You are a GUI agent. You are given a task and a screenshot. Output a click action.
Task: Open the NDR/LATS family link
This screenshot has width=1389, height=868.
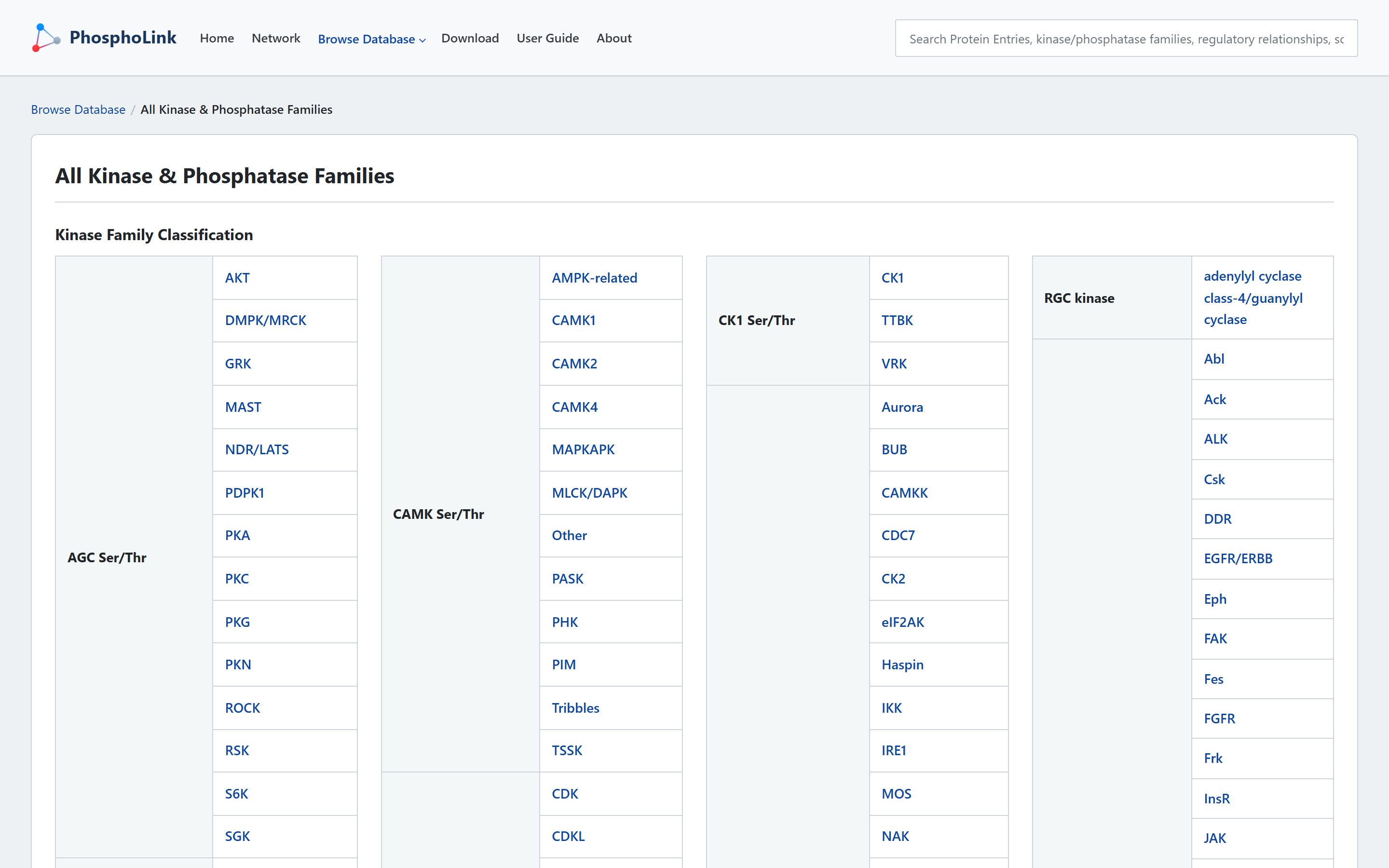(x=257, y=449)
